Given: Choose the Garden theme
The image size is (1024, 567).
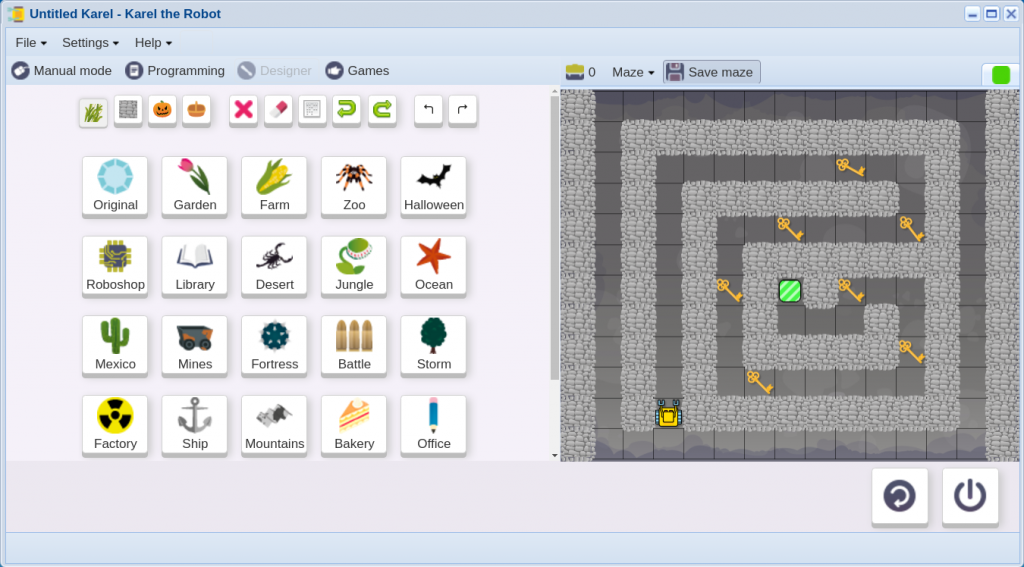Looking at the screenshot, I should pyautogui.click(x=195, y=186).
